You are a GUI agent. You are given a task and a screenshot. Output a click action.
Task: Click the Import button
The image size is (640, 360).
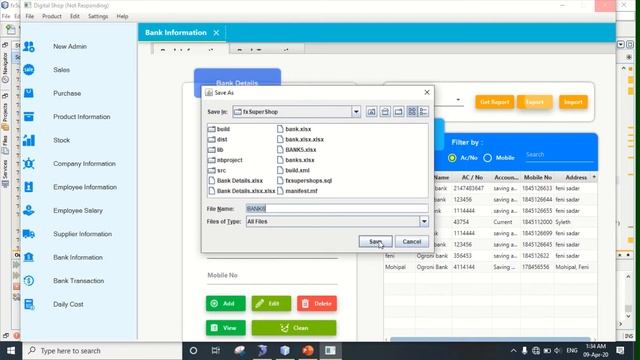point(573,102)
